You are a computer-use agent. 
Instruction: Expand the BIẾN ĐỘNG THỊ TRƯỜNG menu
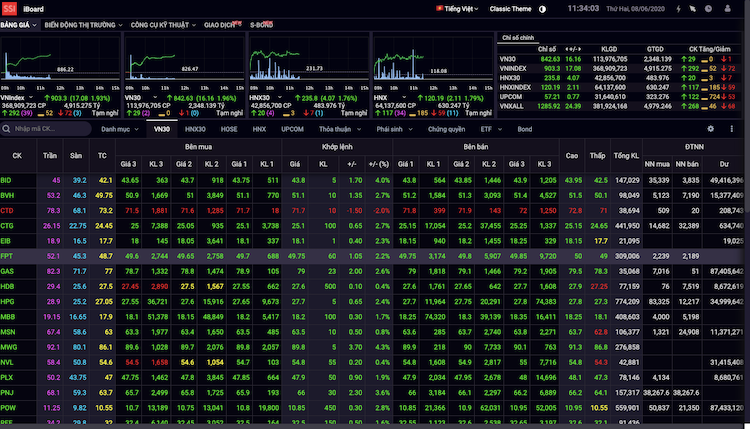pos(83,25)
